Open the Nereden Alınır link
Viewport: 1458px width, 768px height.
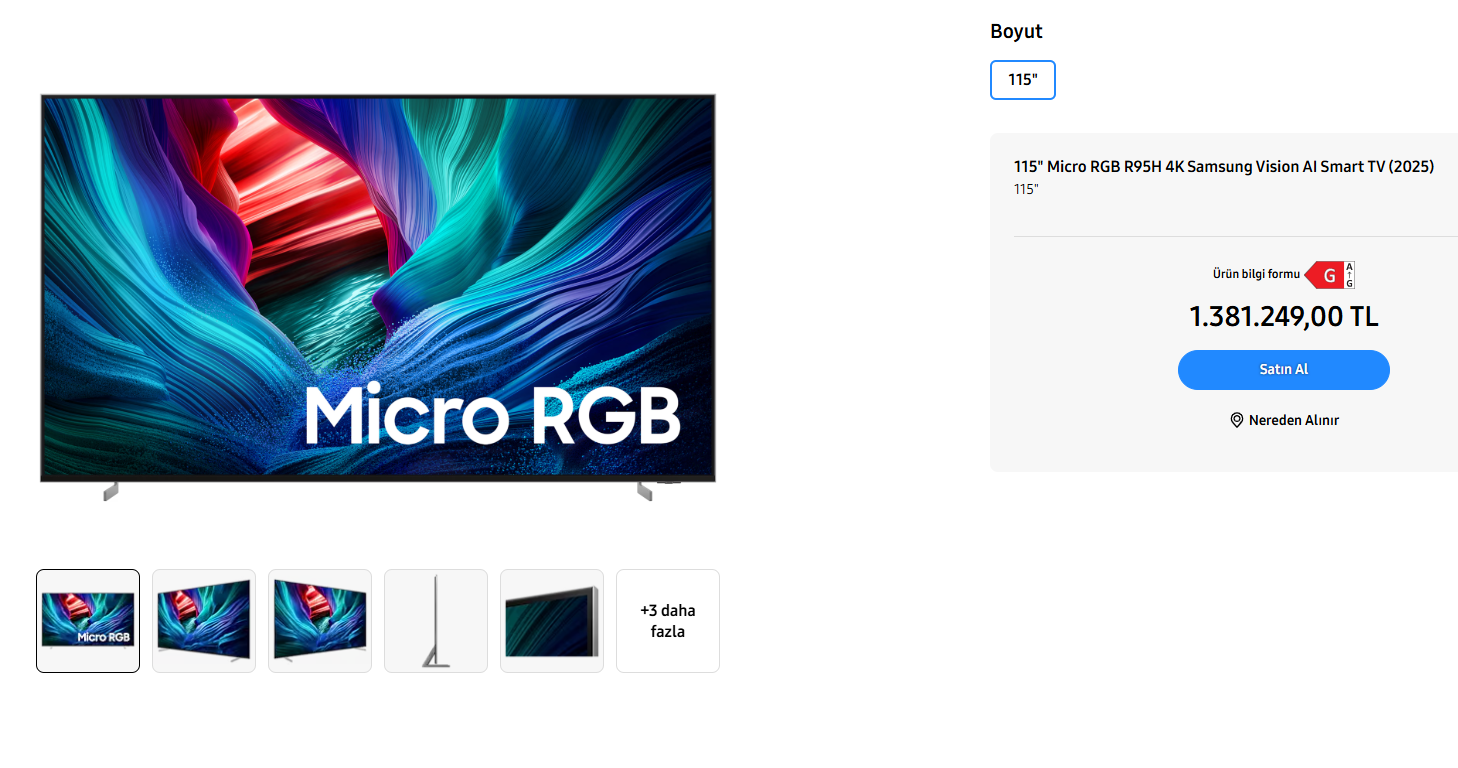[x=1294, y=420]
